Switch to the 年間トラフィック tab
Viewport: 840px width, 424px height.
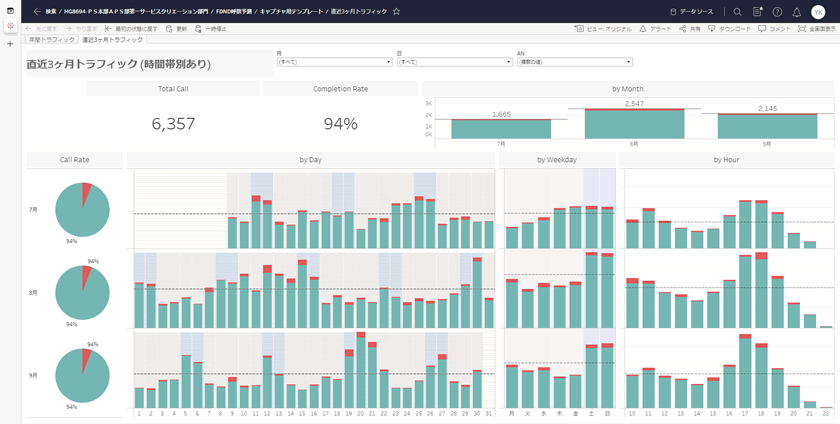(52, 40)
